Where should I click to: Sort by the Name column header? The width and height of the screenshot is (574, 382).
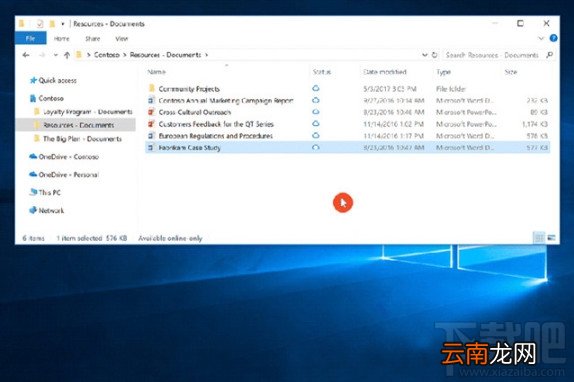(x=157, y=72)
